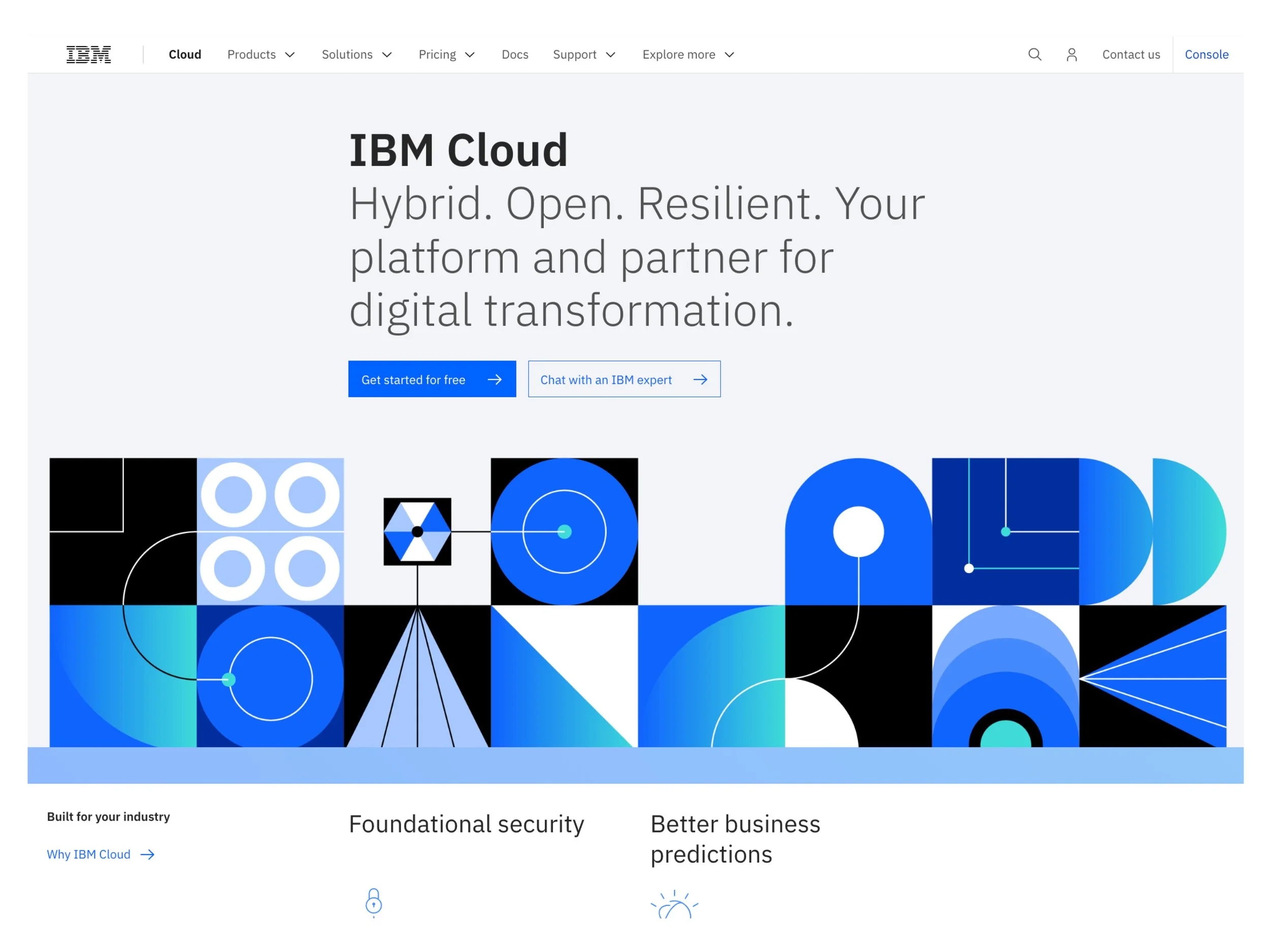Click the IBM Cloud hero title
Viewport: 1270px width, 952px height.
pyautogui.click(x=458, y=150)
